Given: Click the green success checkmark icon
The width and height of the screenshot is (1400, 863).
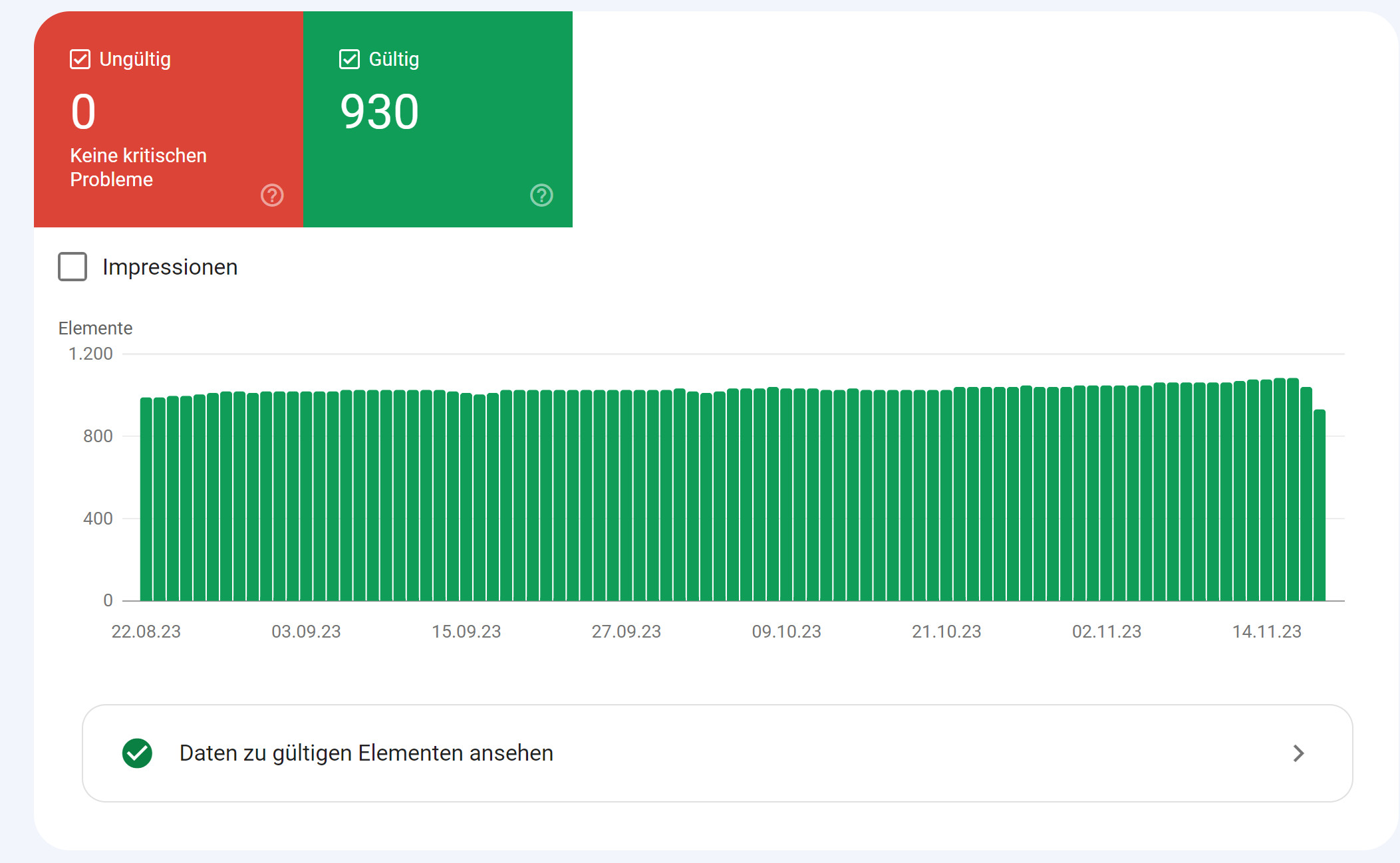Looking at the screenshot, I should [136, 753].
